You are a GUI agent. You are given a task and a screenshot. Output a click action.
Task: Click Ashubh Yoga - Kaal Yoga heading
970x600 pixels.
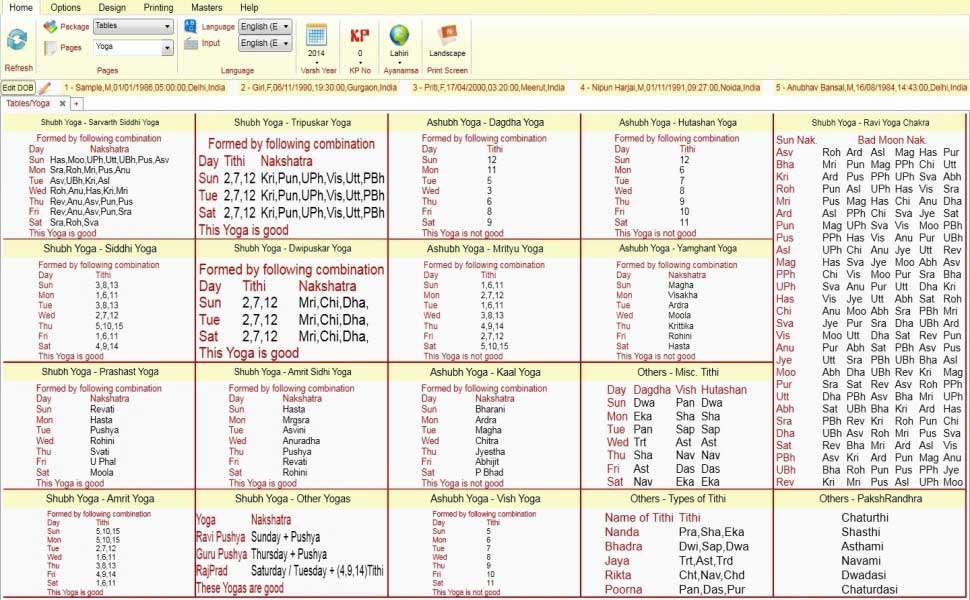[486, 372]
